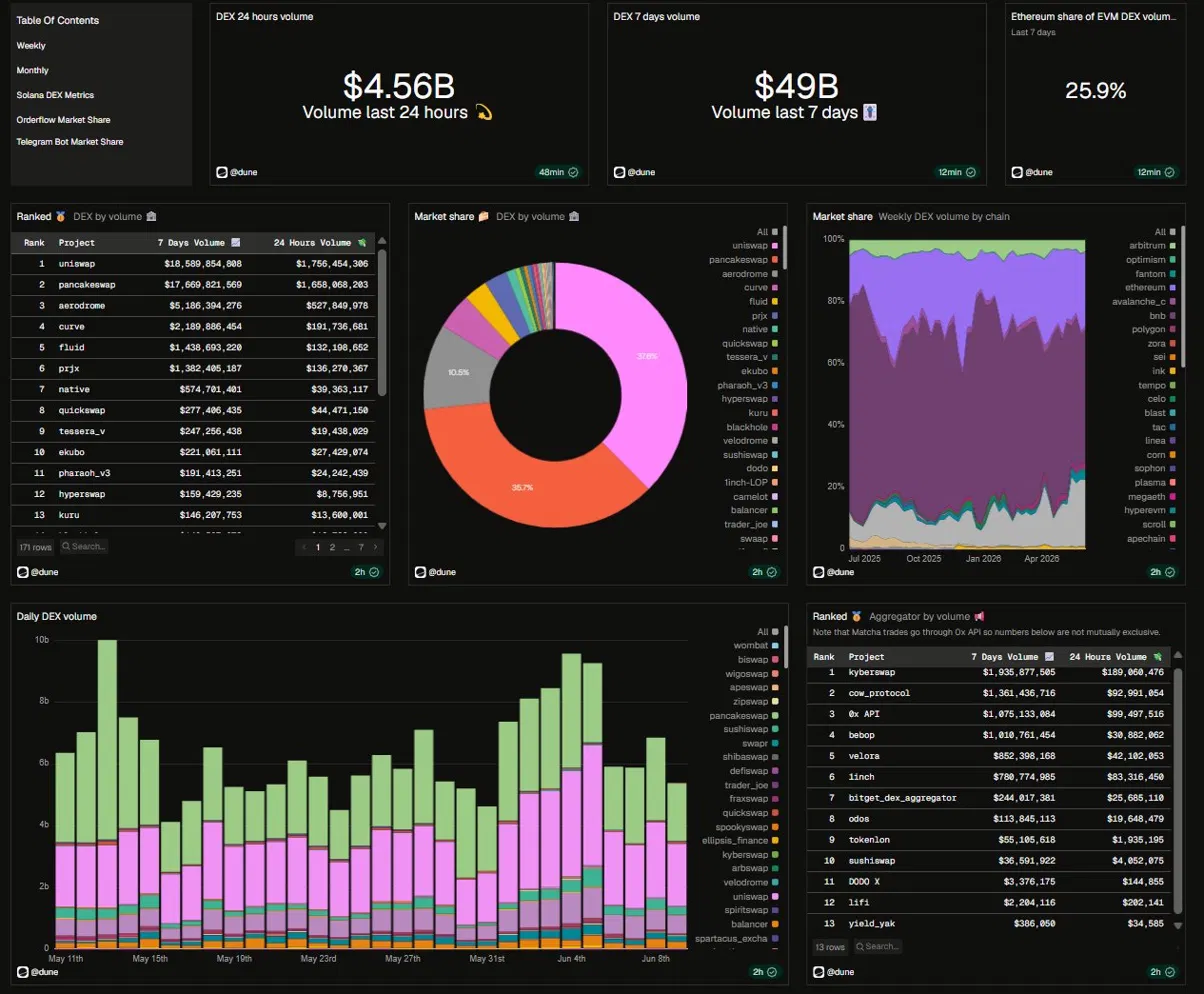This screenshot has height=994, width=1204.
Task: Open Orderflow Market Share in Table Of Contents
Action: [x=63, y=120]
